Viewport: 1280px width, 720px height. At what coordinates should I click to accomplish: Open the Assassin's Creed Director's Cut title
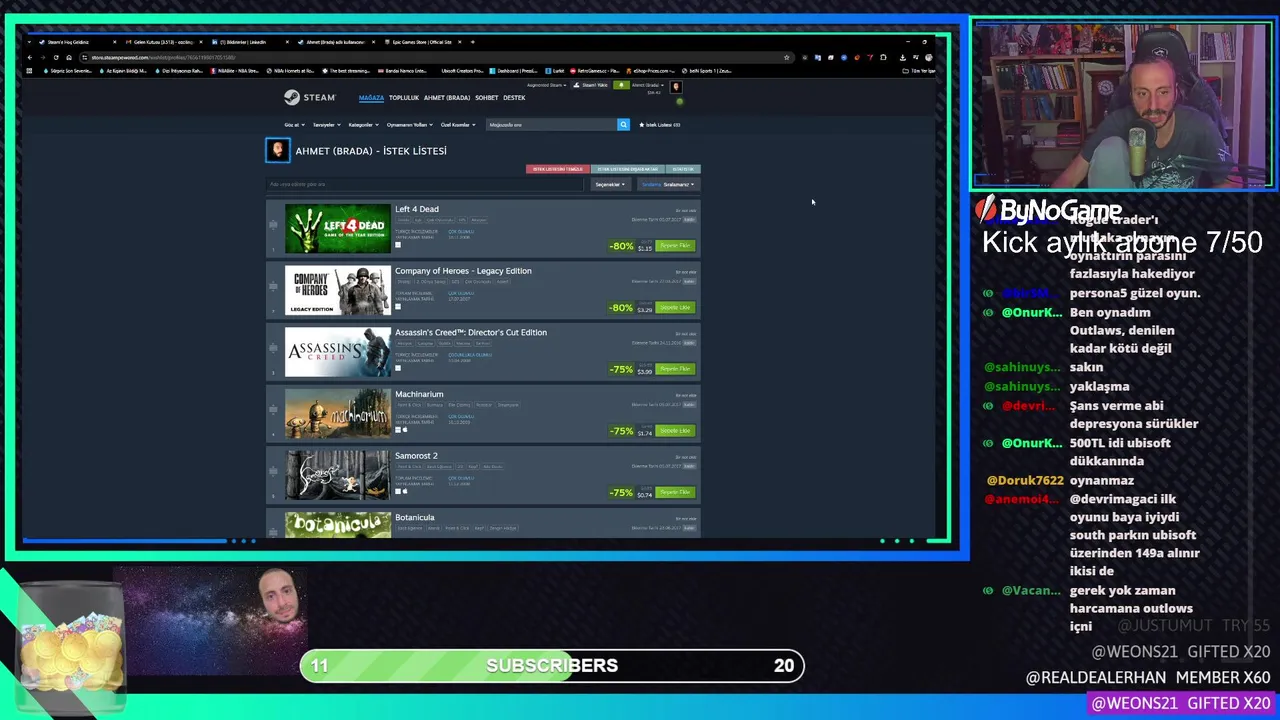(471, 332)
